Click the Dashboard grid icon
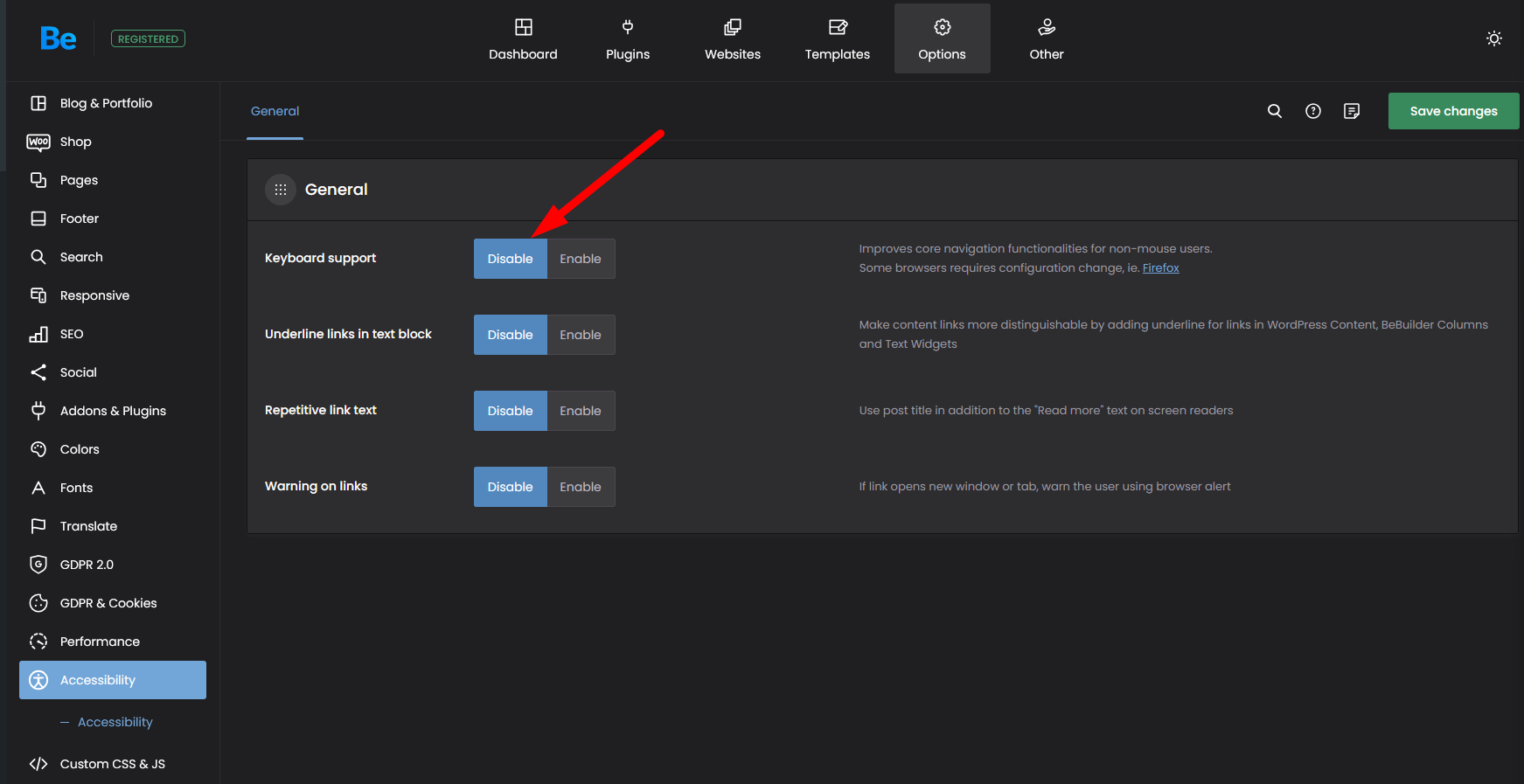This screenshot has height=784, width=1524. [x=523, y=27]
